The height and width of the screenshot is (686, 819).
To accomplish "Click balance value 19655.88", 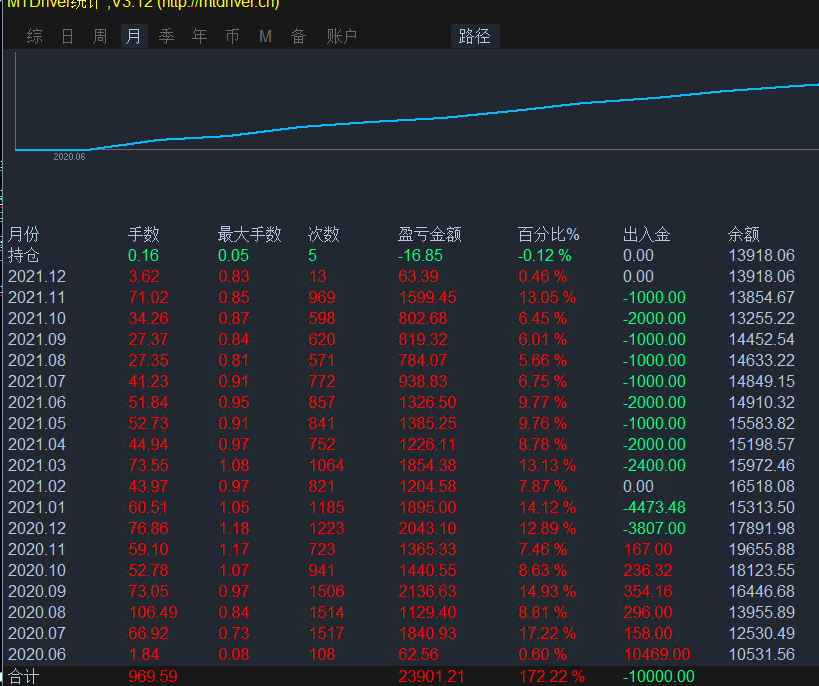I will tap(762, 549).
